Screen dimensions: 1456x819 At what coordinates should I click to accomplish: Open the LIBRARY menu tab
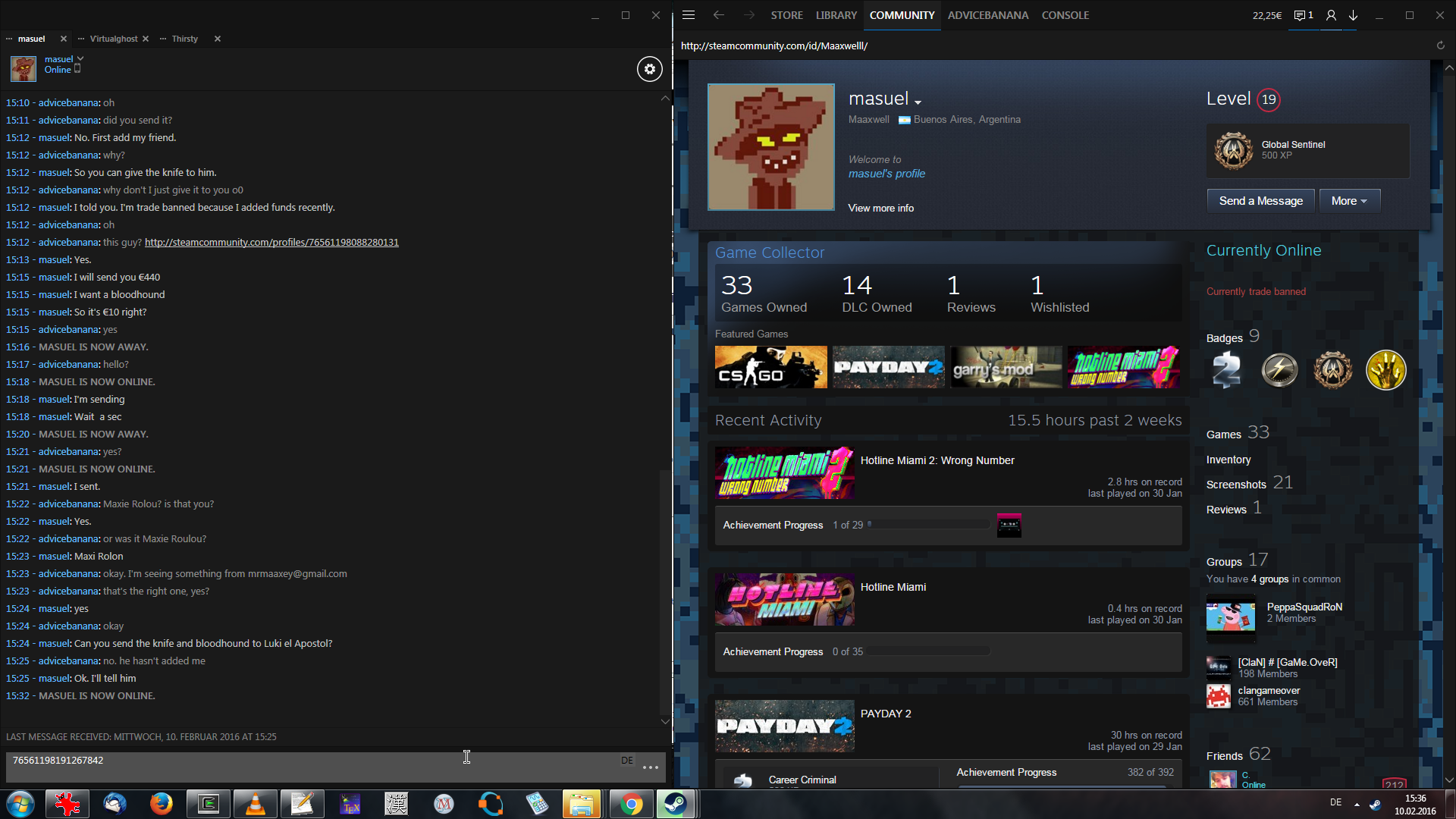coord(836,15)
